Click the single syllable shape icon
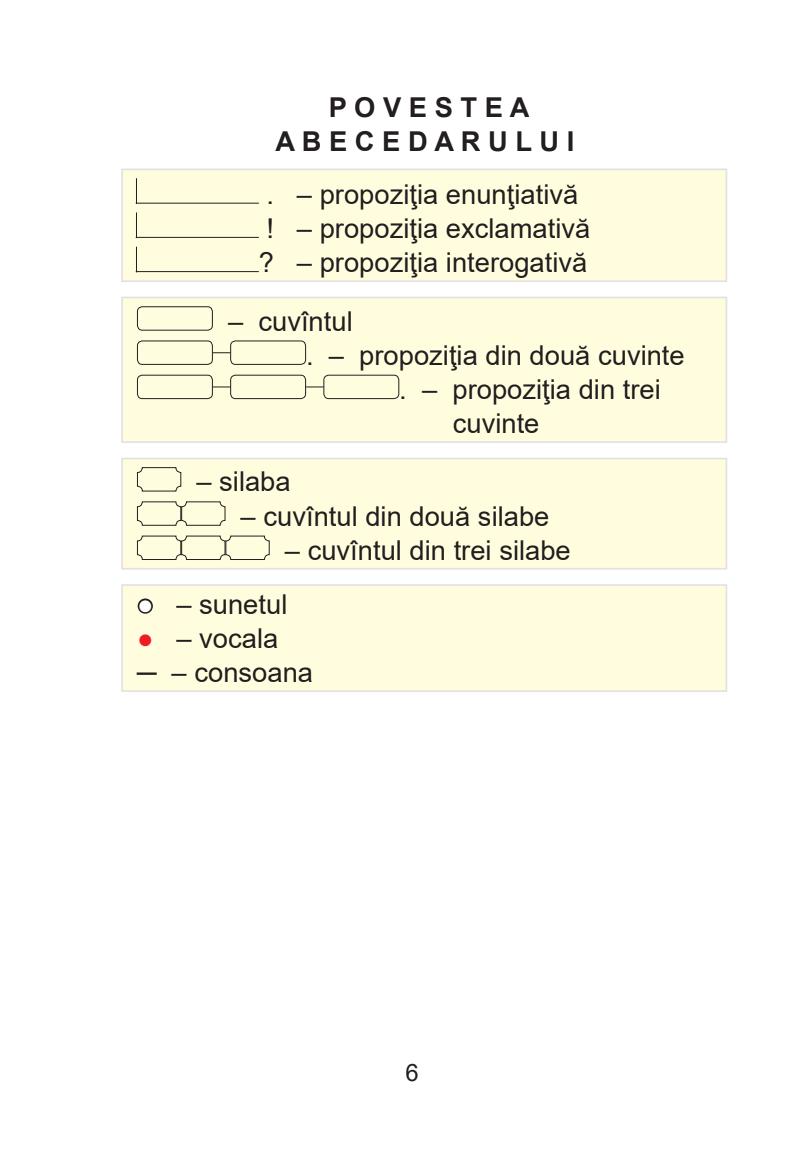Viewport: 800px width, 1164px height. (158, 481)
